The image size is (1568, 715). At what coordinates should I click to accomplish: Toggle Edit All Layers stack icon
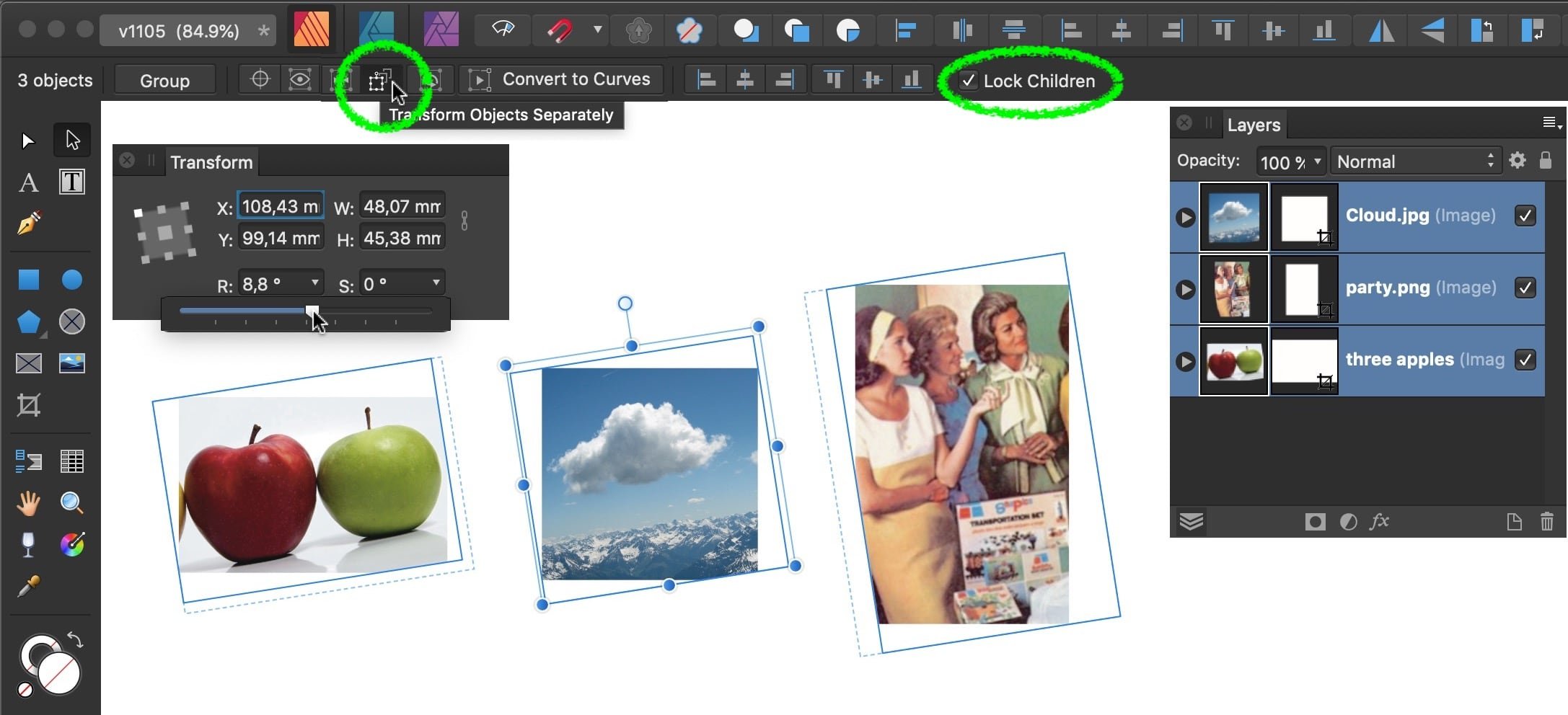1191,521
